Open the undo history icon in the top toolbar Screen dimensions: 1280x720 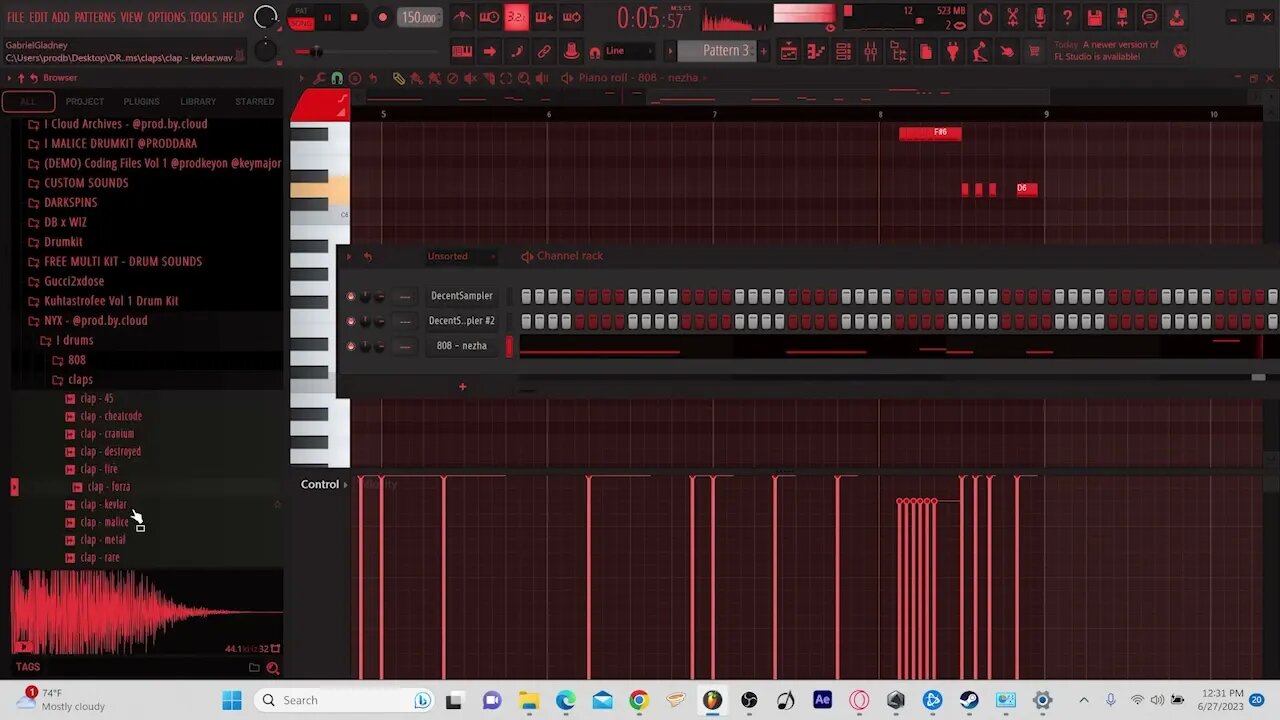click(x=985, y=18)
